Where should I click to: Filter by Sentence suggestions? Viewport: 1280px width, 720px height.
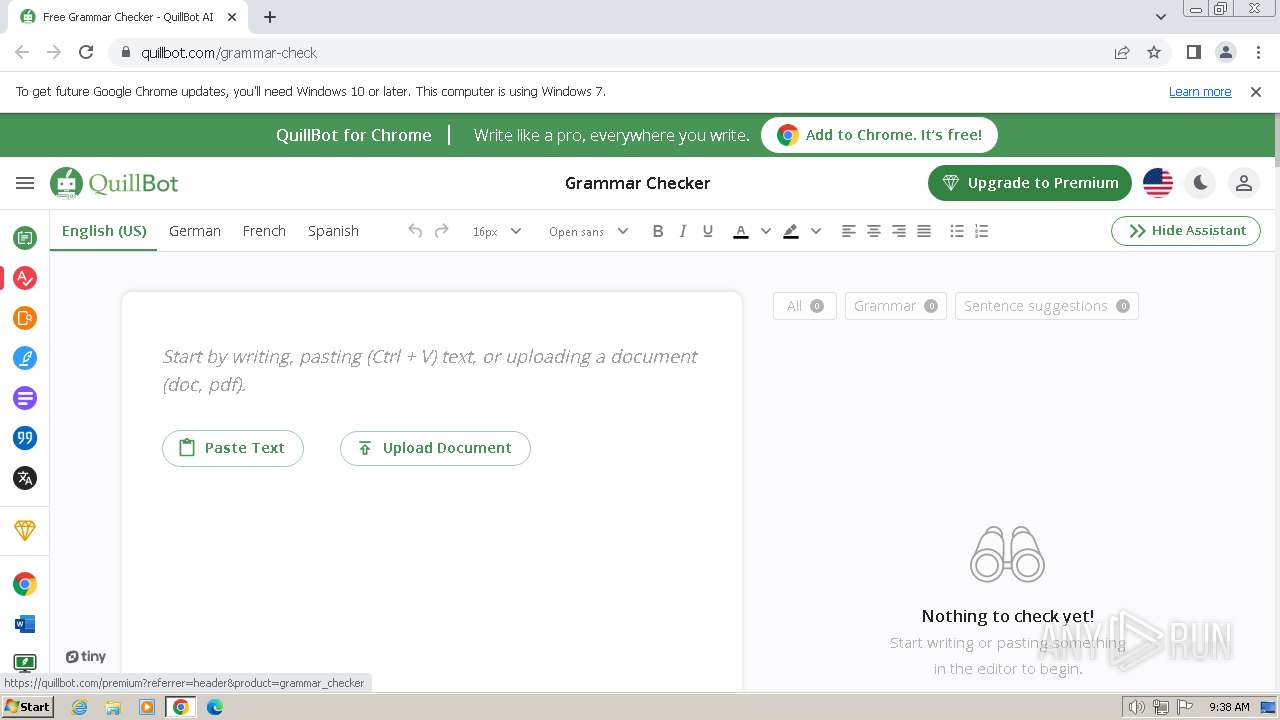tap(1046, 306)
